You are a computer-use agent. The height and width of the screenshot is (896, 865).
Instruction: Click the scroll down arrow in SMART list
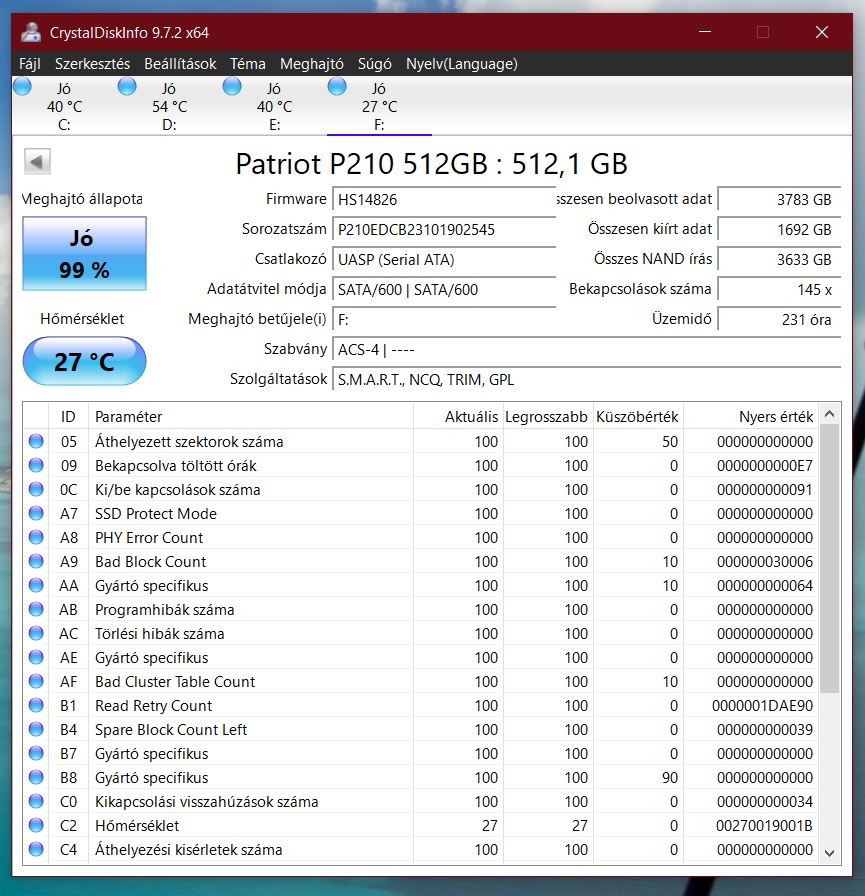[x=829, y=852]
